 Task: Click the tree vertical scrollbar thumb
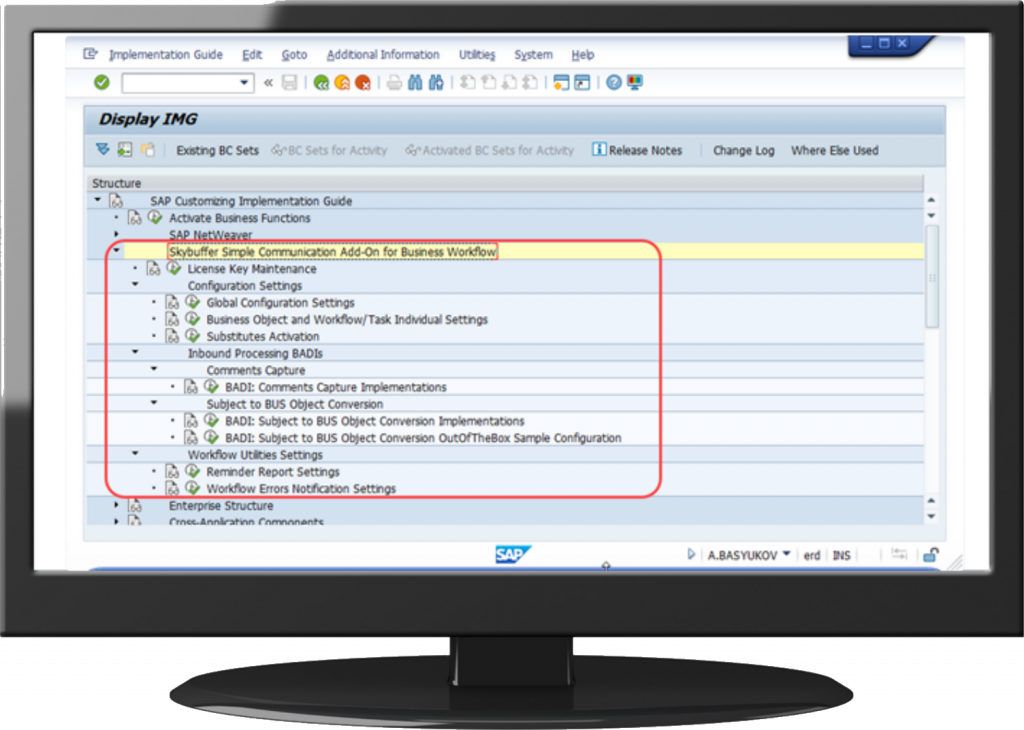pyautogui.click(x=932, y=276)
